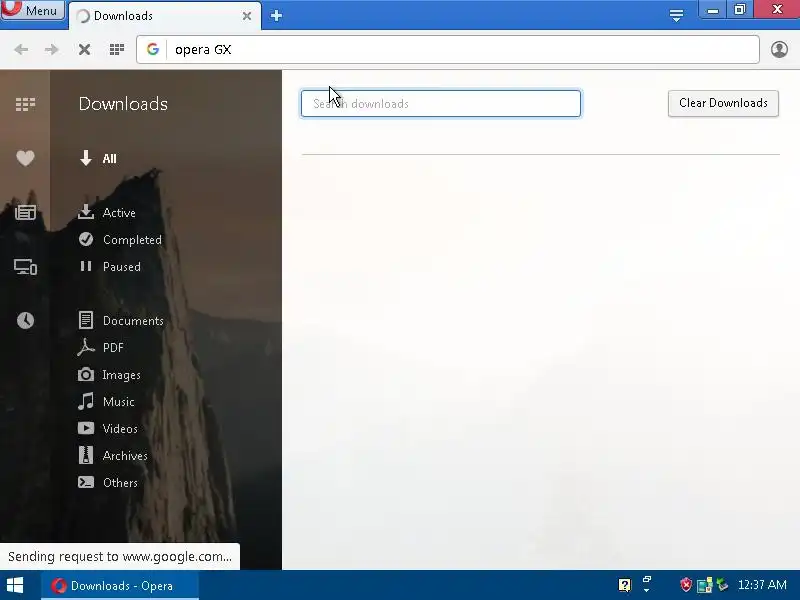Show All downloads
The image size is (800, 600).
(98, 158)
